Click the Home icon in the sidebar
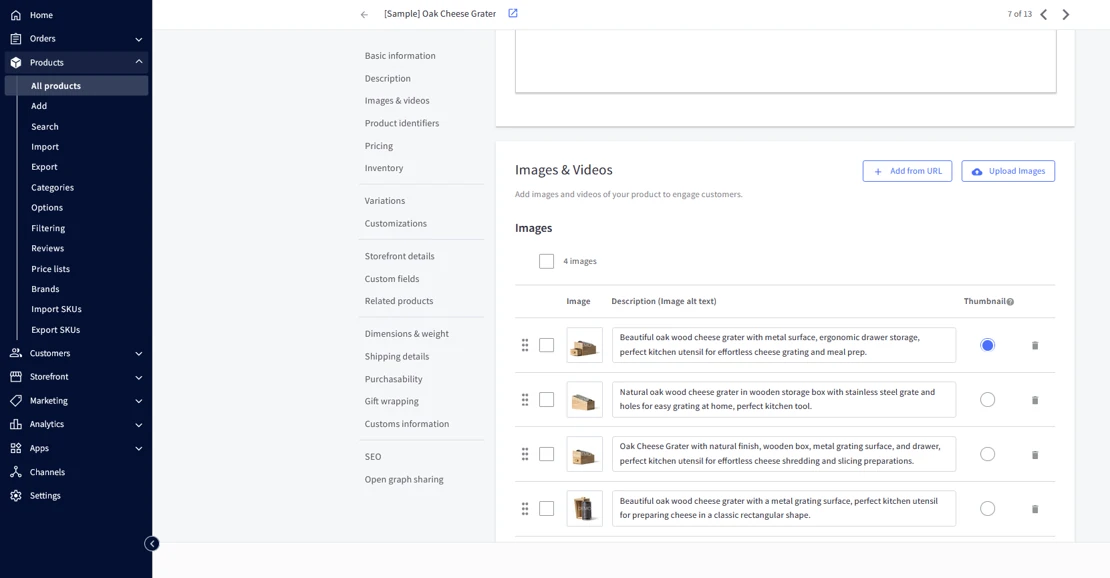Screen dimensions: 1110x578 (14, 14)
